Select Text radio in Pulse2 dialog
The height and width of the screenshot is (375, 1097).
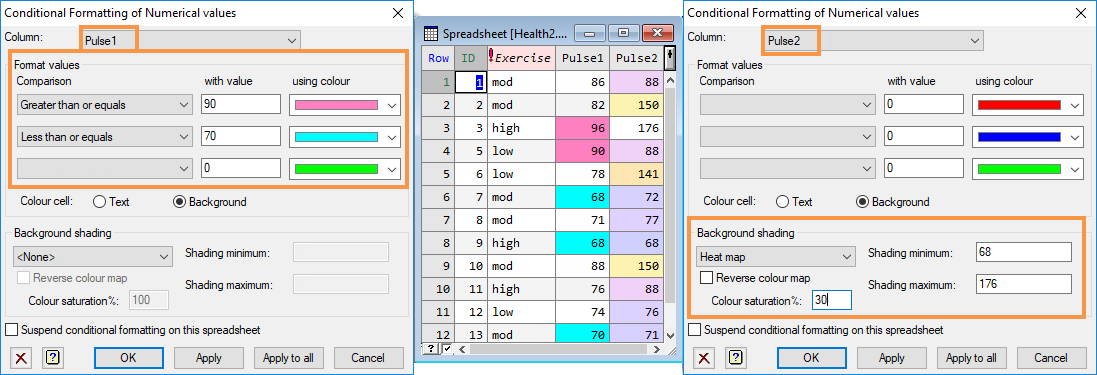click(x=782, y=202)
